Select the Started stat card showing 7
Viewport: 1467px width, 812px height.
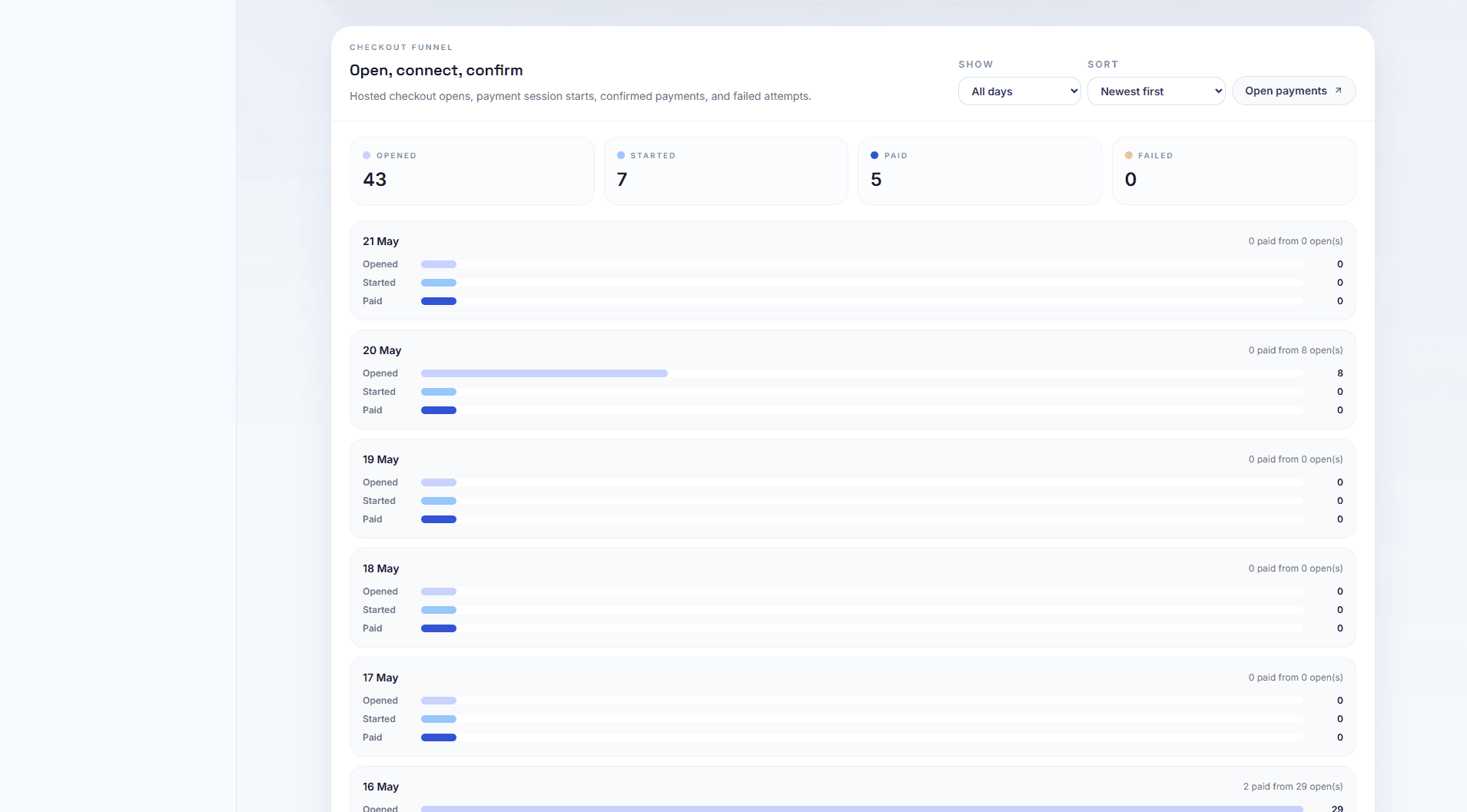[725, 171]
